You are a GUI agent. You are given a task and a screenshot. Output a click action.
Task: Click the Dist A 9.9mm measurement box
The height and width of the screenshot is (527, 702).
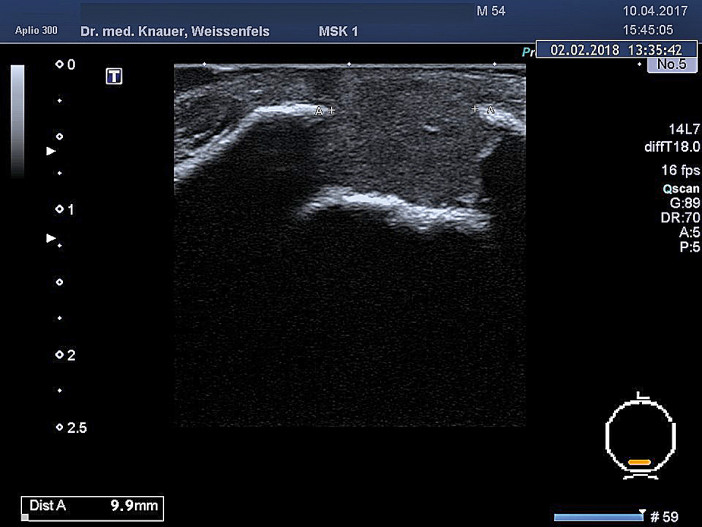pos(92,508)
